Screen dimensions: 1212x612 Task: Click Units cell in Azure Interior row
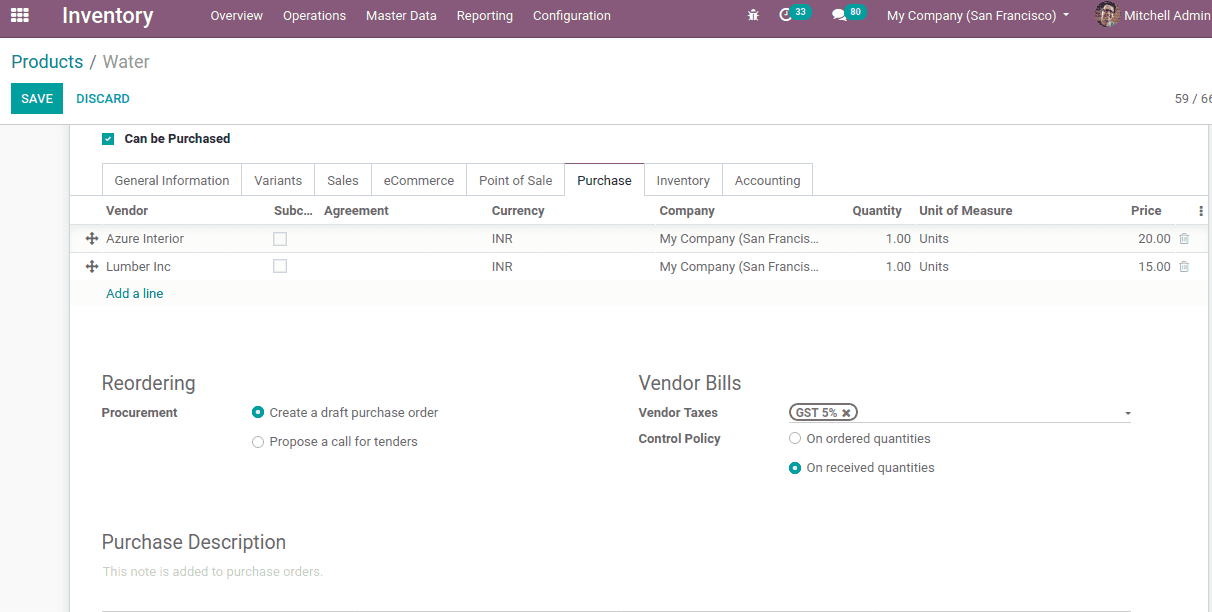pos(934,239)
